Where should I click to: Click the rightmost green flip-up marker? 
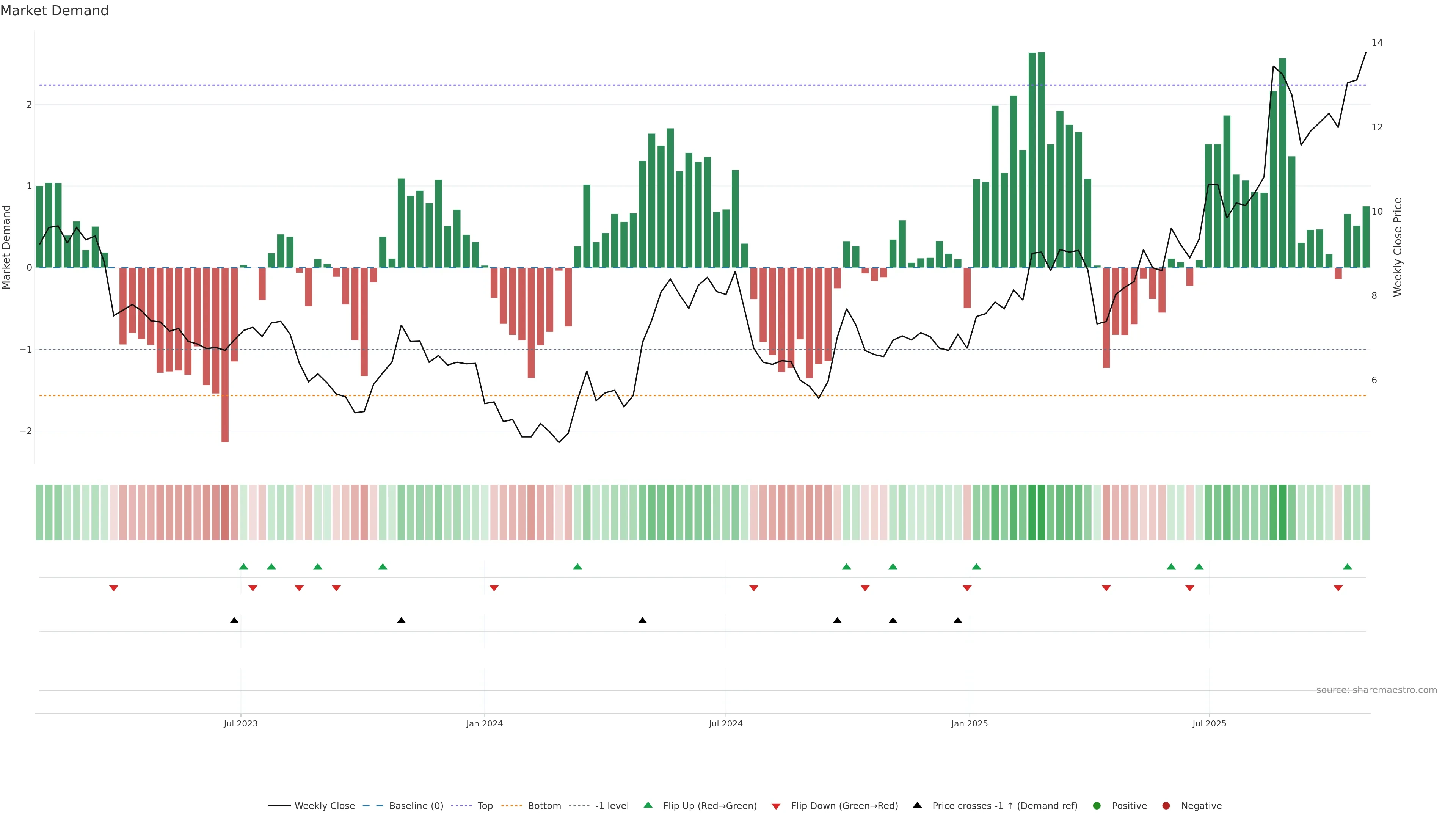click(1348, 566)
